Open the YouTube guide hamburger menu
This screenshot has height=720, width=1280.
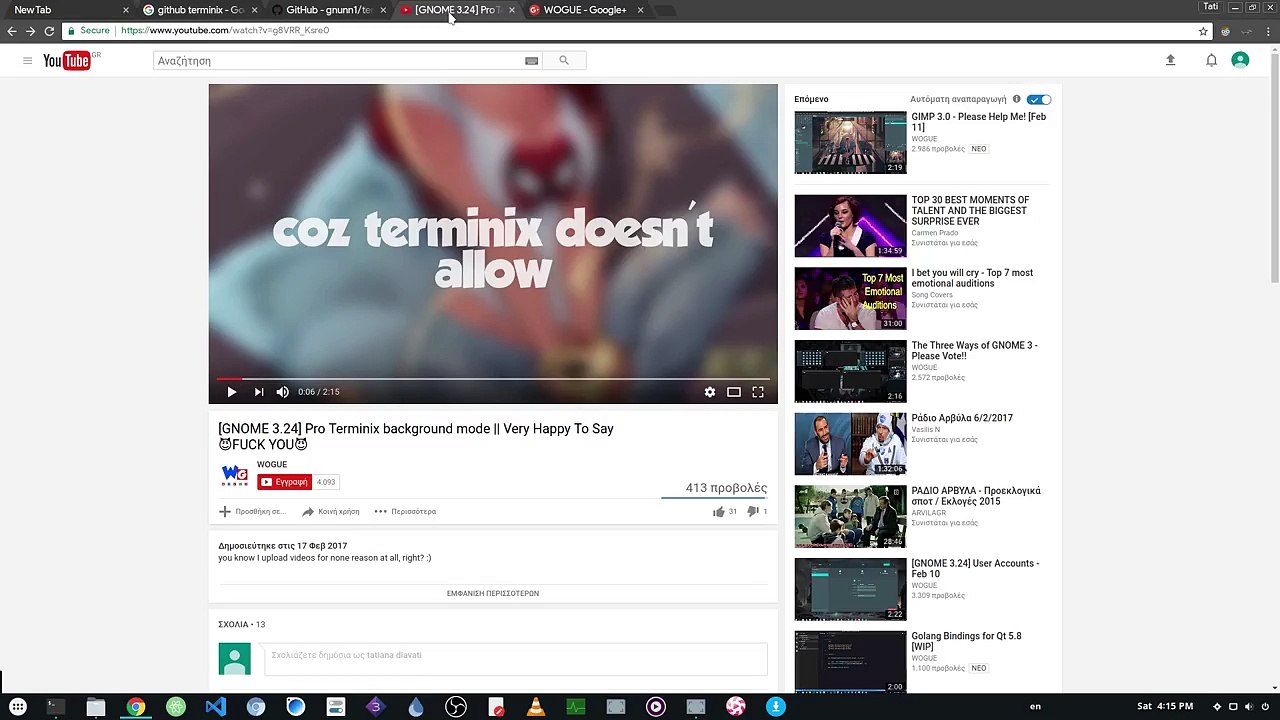point(27,61)
